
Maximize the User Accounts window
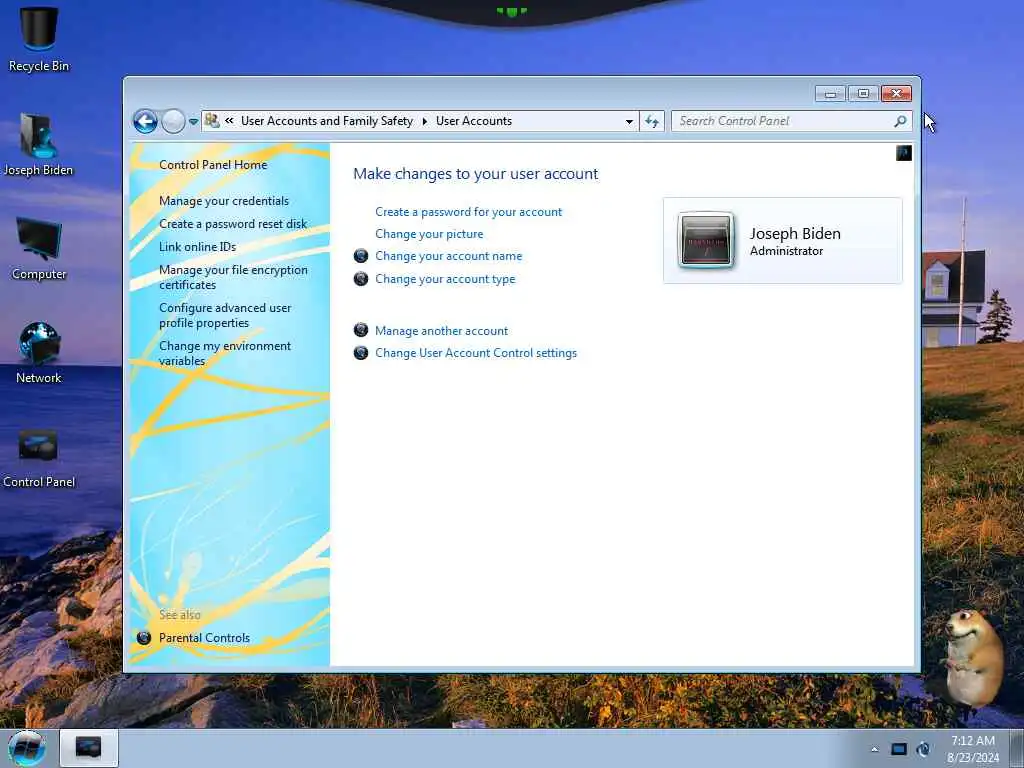863,94
